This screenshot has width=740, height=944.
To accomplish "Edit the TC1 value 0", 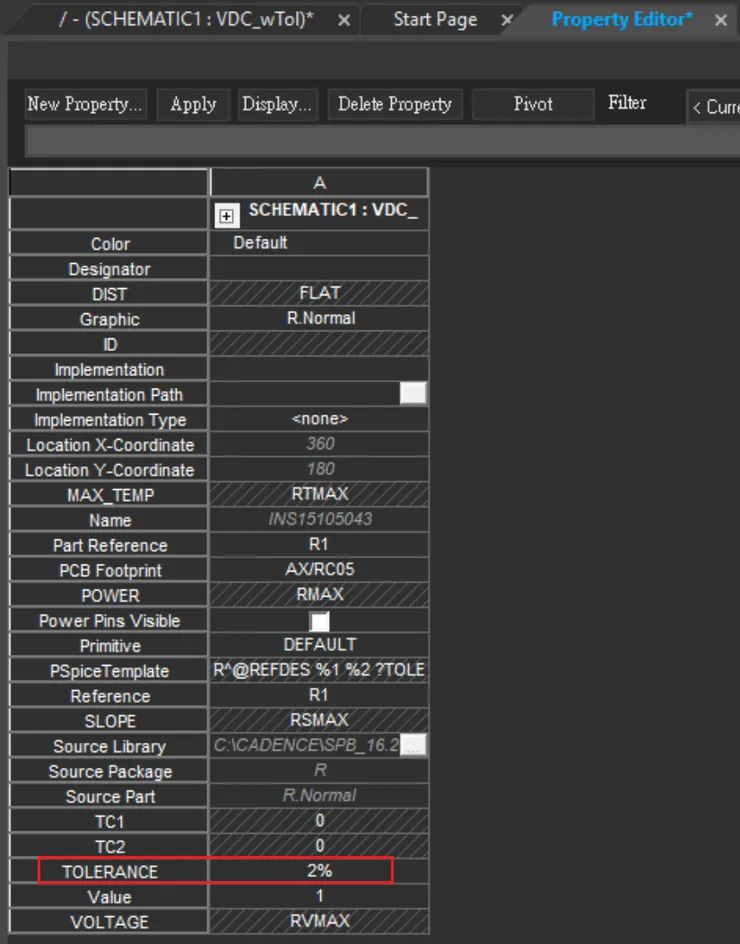I will (319, 821).
